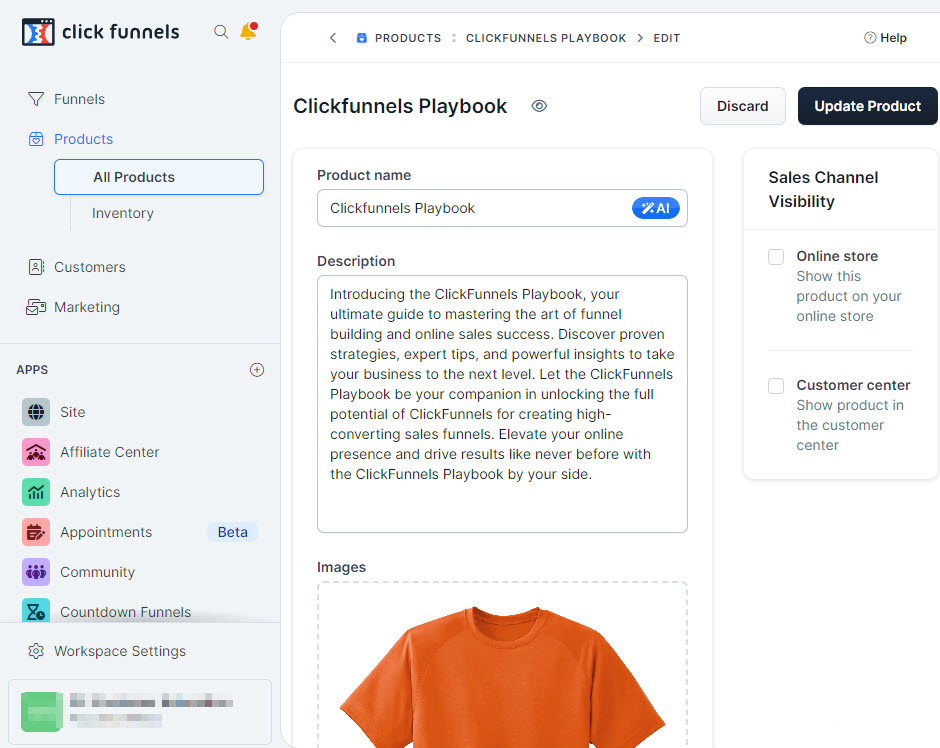Click the Site globe icon
Image resolution: width=940 pixels, height=748 pixels.
(36, 412)
